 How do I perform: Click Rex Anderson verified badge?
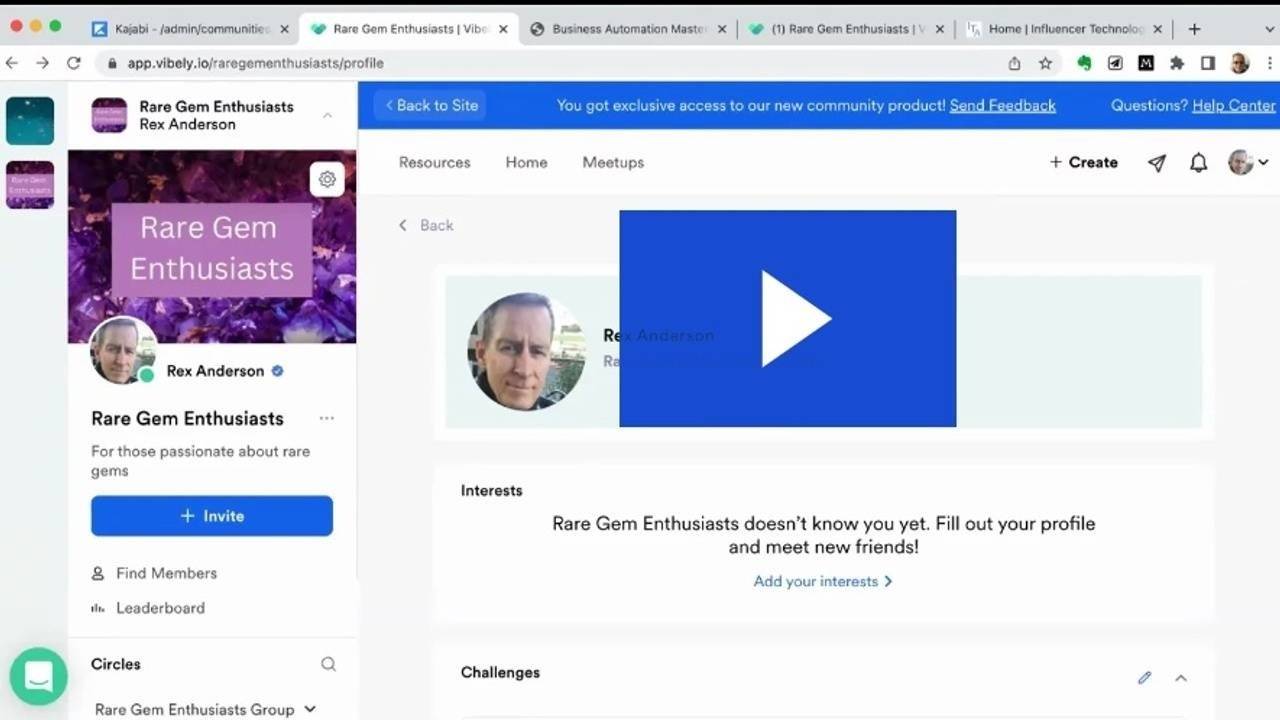pos(277,371)
